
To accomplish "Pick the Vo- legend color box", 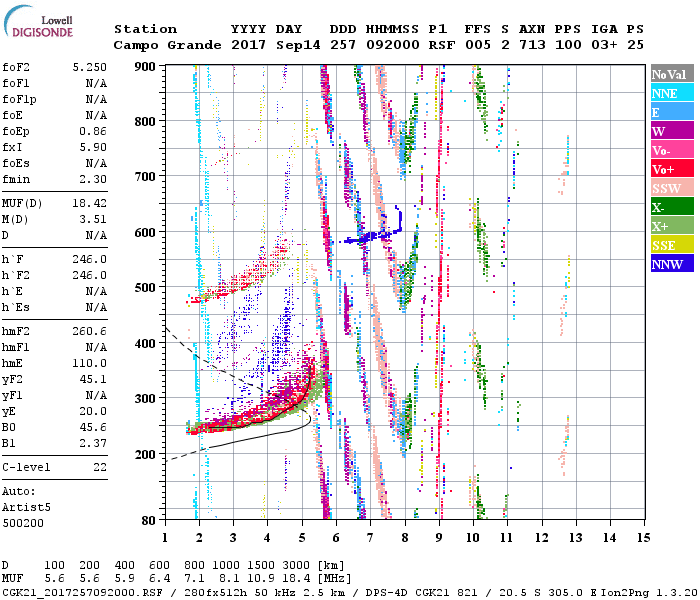I will (671, 150).
